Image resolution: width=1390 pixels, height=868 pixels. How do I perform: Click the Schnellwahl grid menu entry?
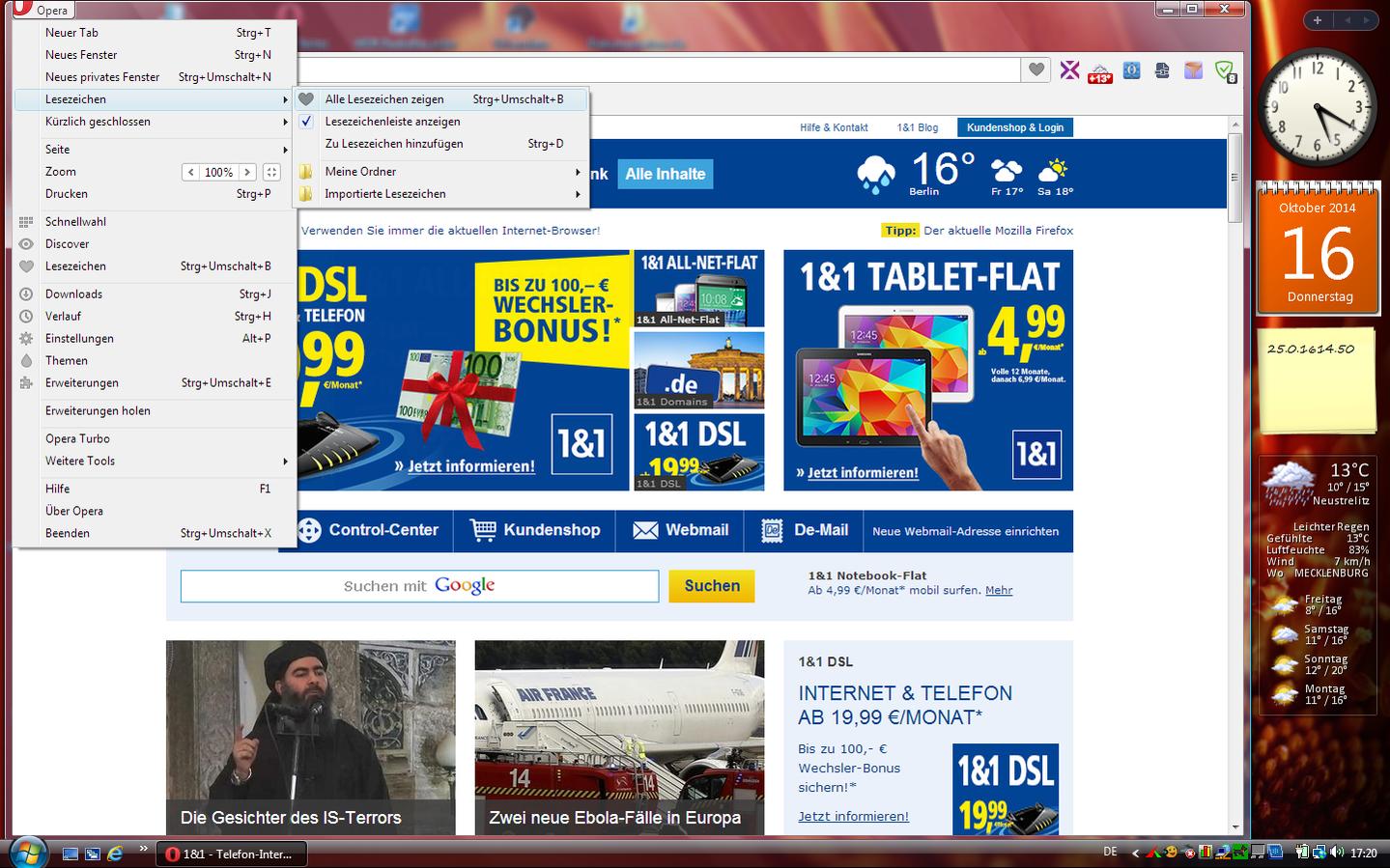pyautogui.click(x=155, y=221)
